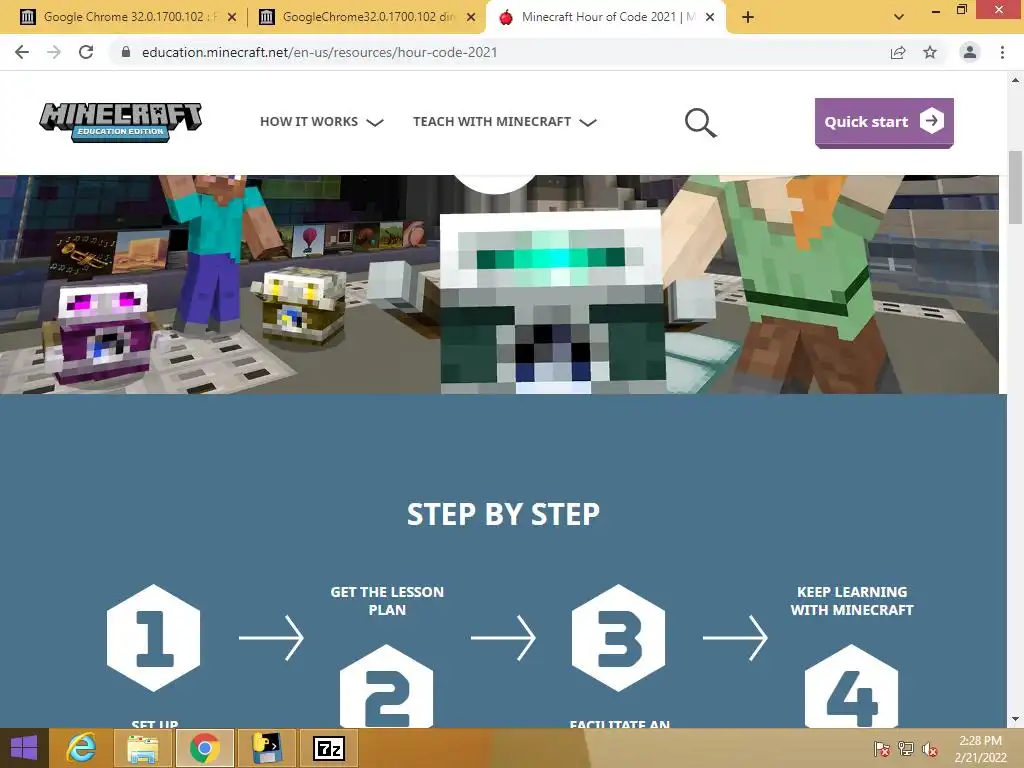Click the step 3 hexagon icon
This screenshot has width=1024, height=768.
(x=618, y=638)
